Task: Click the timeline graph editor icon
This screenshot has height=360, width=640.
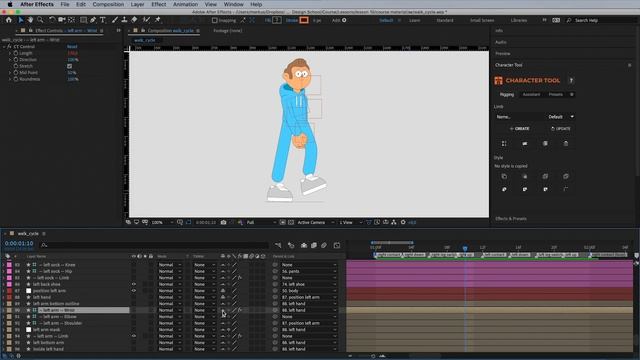Action: coord(337,245)
